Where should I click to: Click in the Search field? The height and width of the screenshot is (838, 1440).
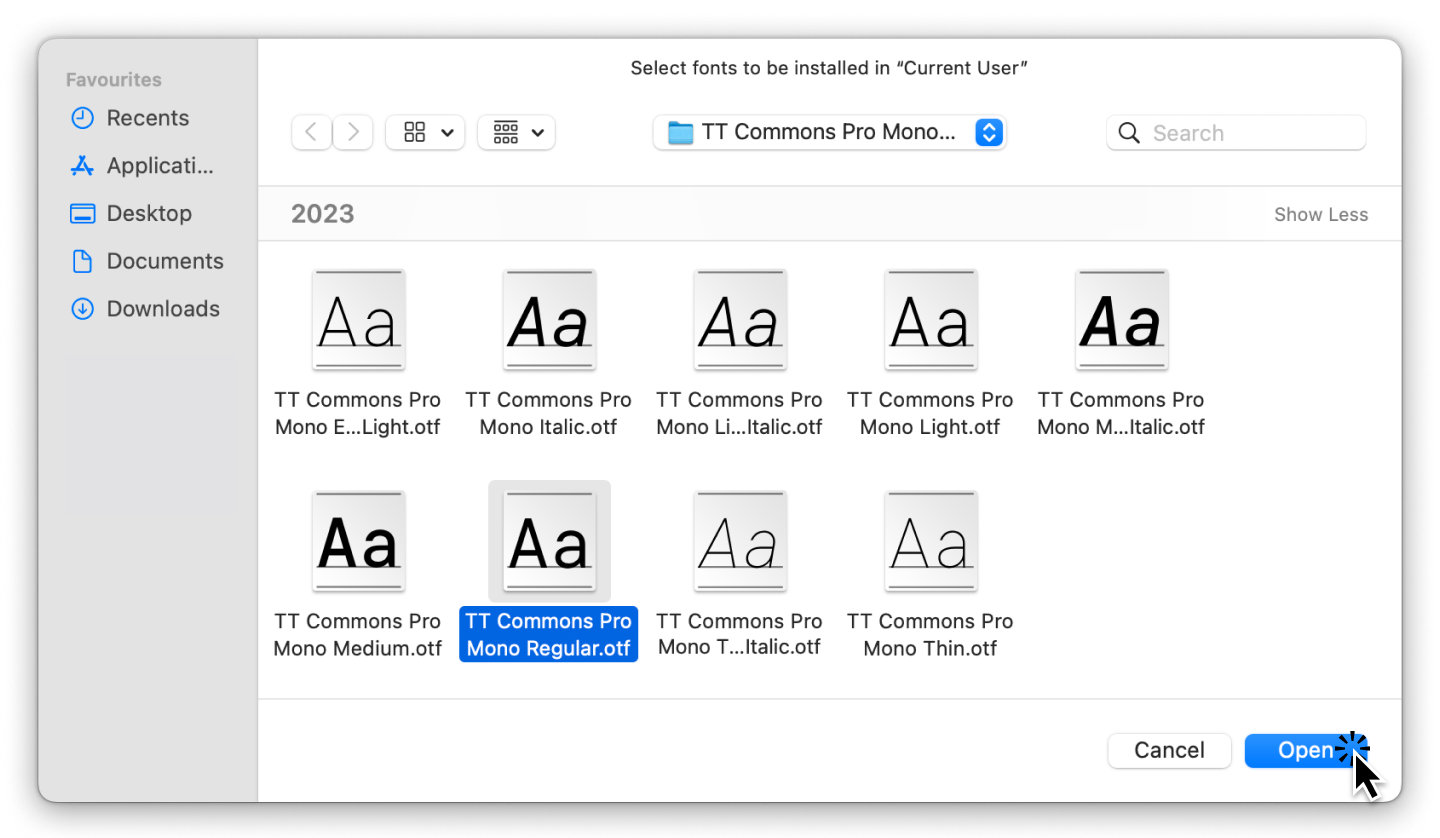(1236, 133)
